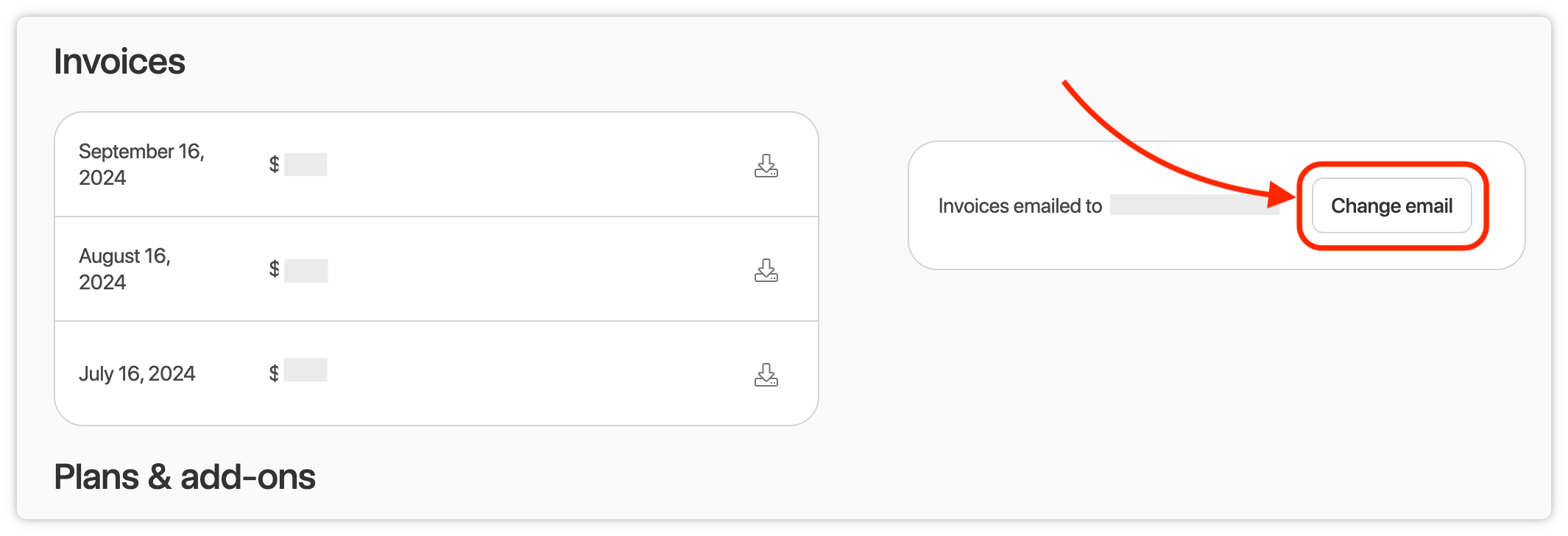The height and width of the screenshot is (536, 1568).
Task: Select the July 16, 2024 date text
Action: [x=137, y=374]
